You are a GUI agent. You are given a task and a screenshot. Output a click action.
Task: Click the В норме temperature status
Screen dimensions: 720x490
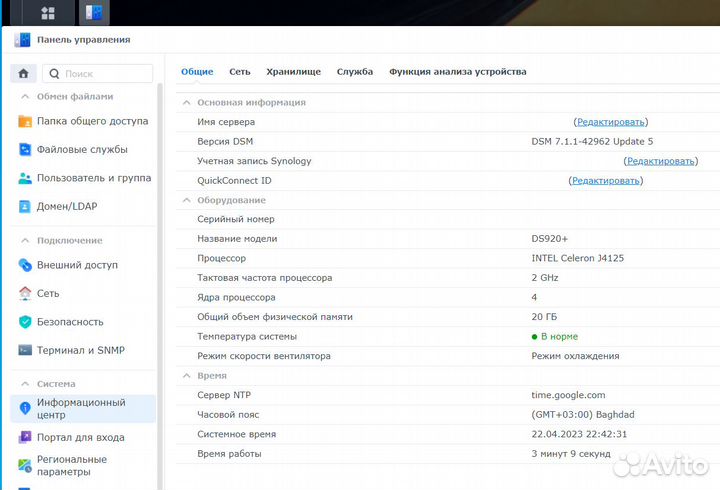(555, 337)
